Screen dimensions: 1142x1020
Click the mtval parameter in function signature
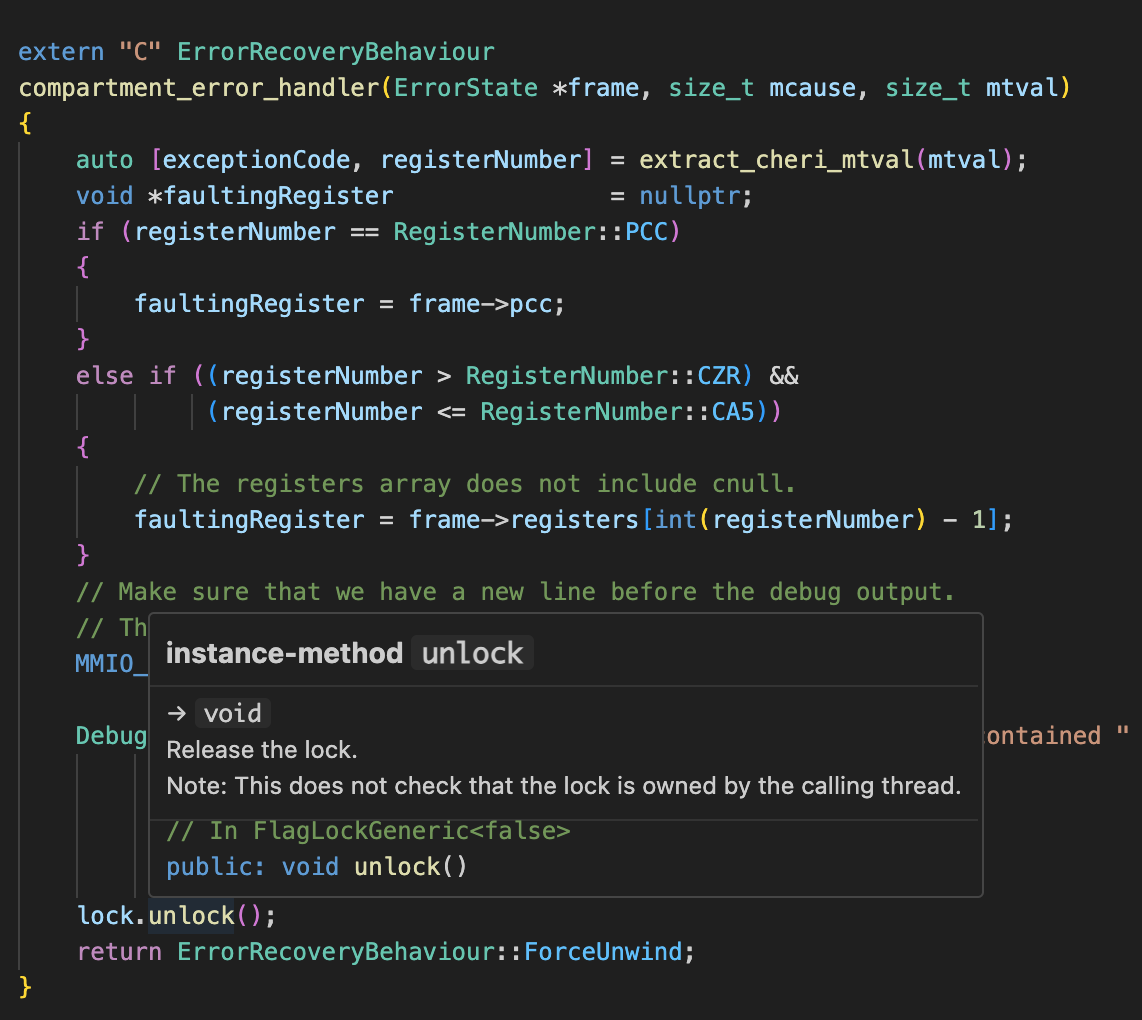point(1022,87)
